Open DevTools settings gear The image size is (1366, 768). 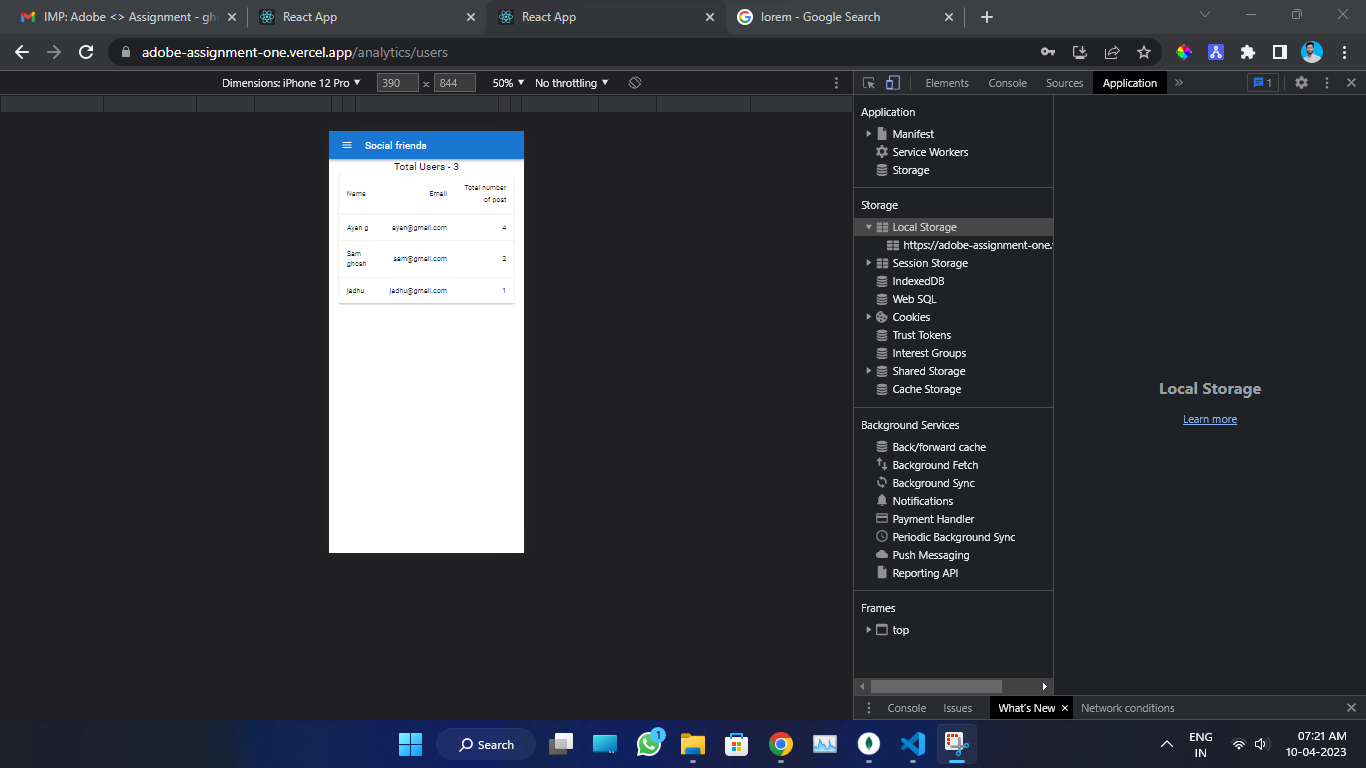[x=1301, y=83]
